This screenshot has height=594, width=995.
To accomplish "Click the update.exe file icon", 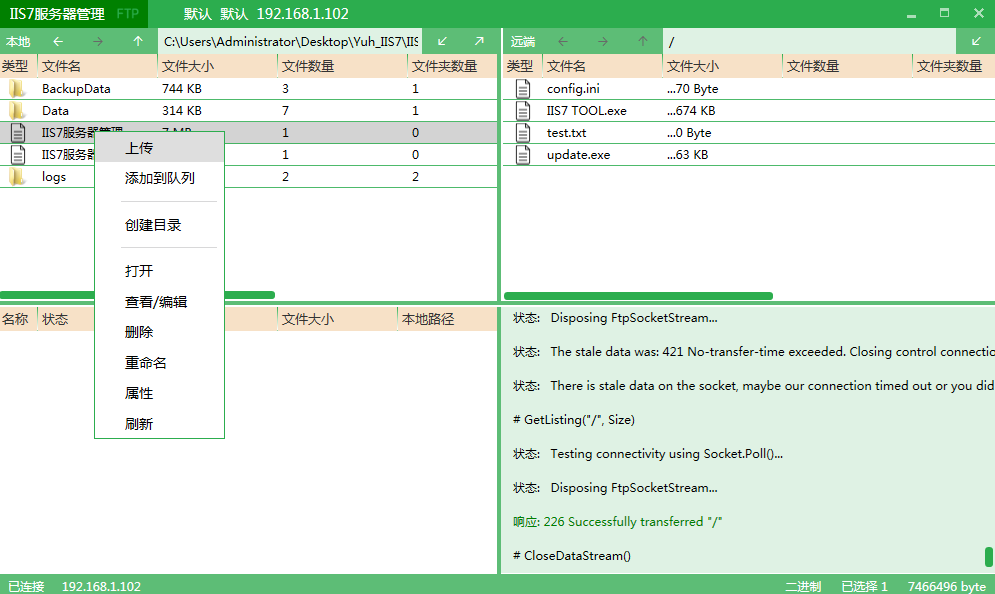I will tap(523, 155).
